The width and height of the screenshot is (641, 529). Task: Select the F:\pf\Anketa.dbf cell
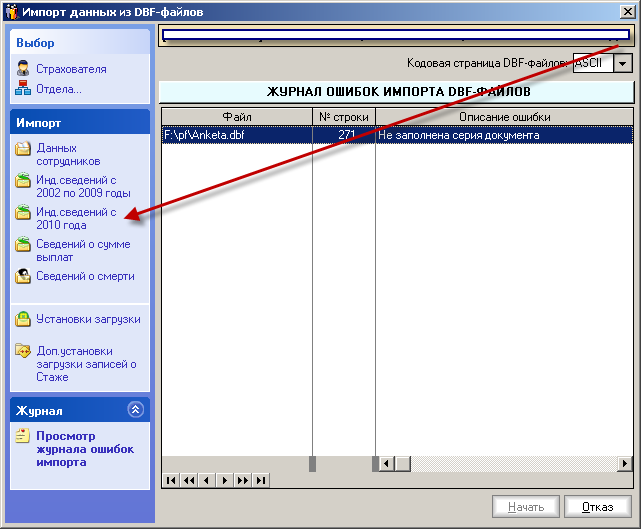click(x=237, y=135)
